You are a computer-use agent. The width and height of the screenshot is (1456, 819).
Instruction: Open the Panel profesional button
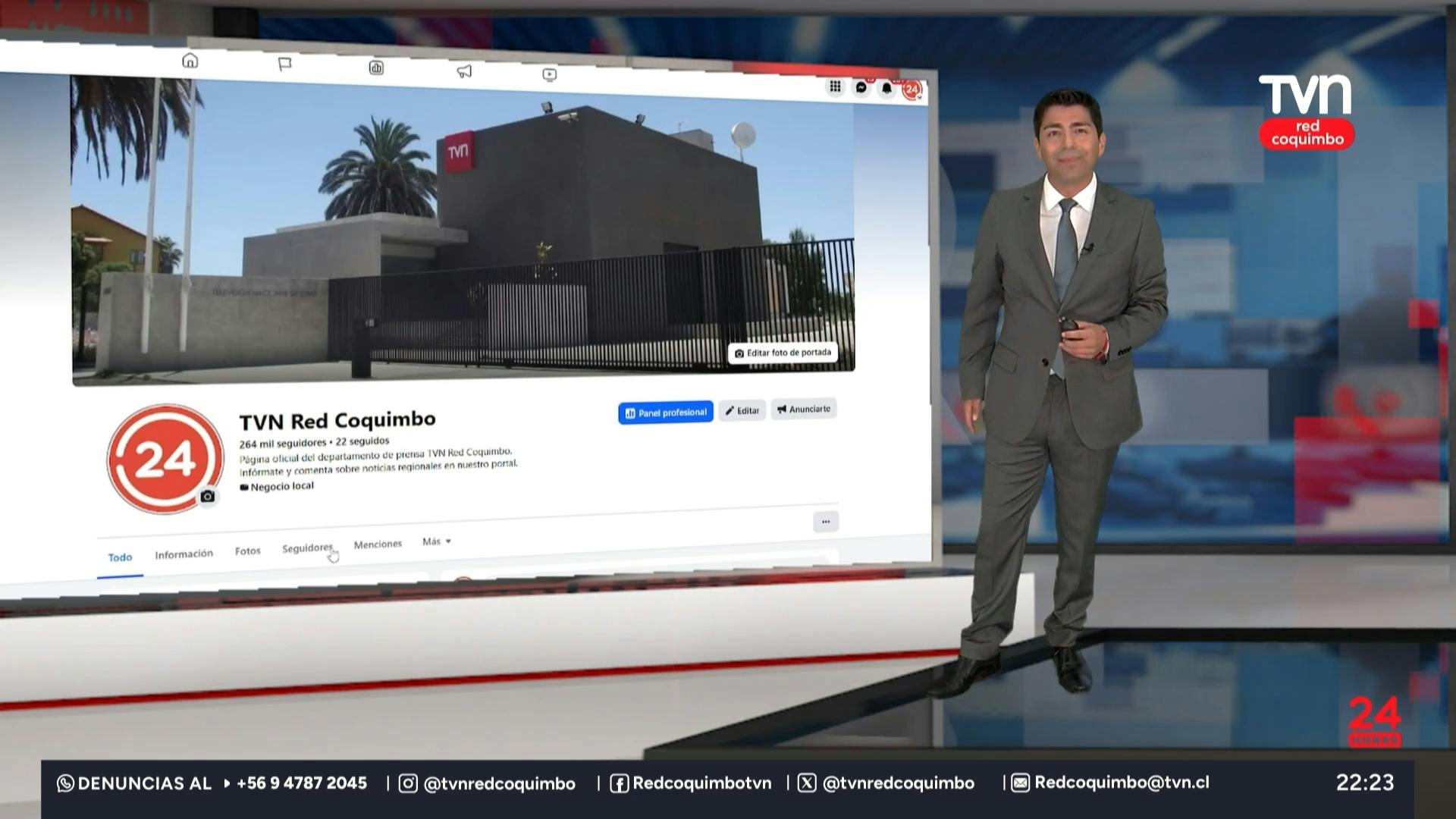666,413
